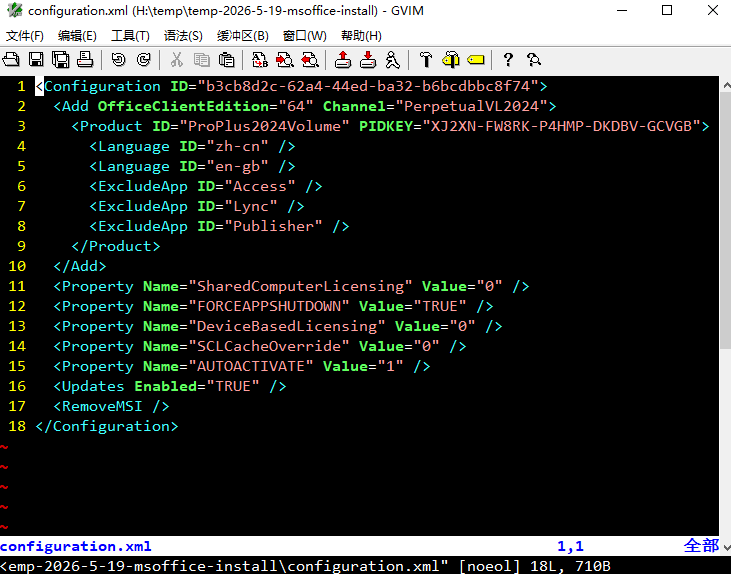Viewport: 731px width, 574px height.
Task: Save the current file via toolbar
Action: 36,60
